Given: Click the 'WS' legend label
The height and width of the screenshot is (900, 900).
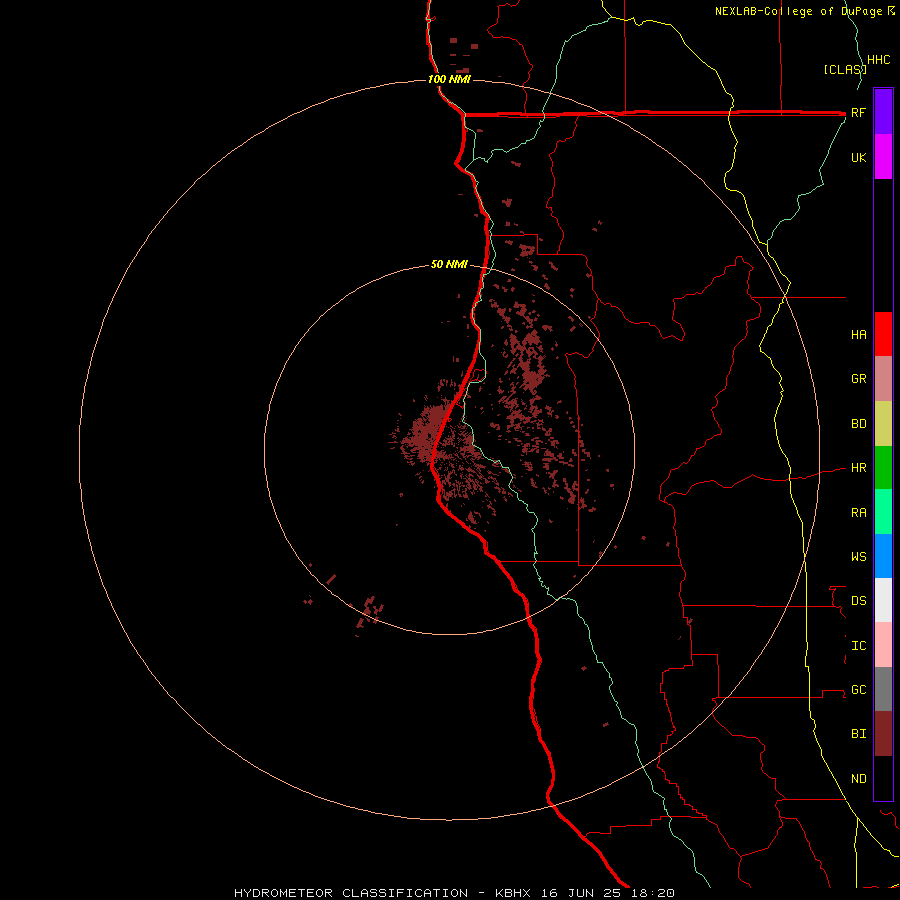Looking at the screenshot, I should (x=859, y=557).
